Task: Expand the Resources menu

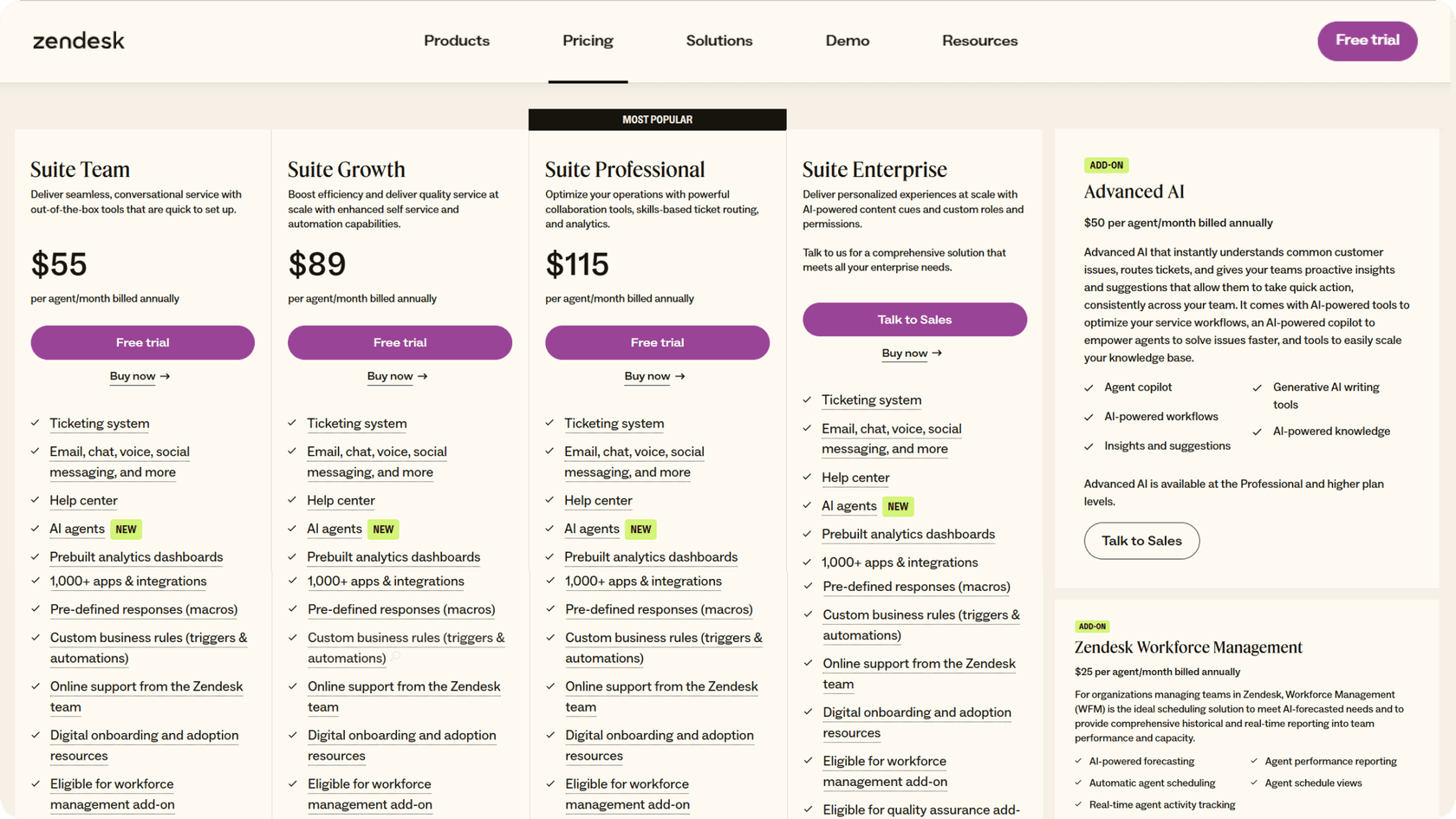Action: (x=979, y=41)
